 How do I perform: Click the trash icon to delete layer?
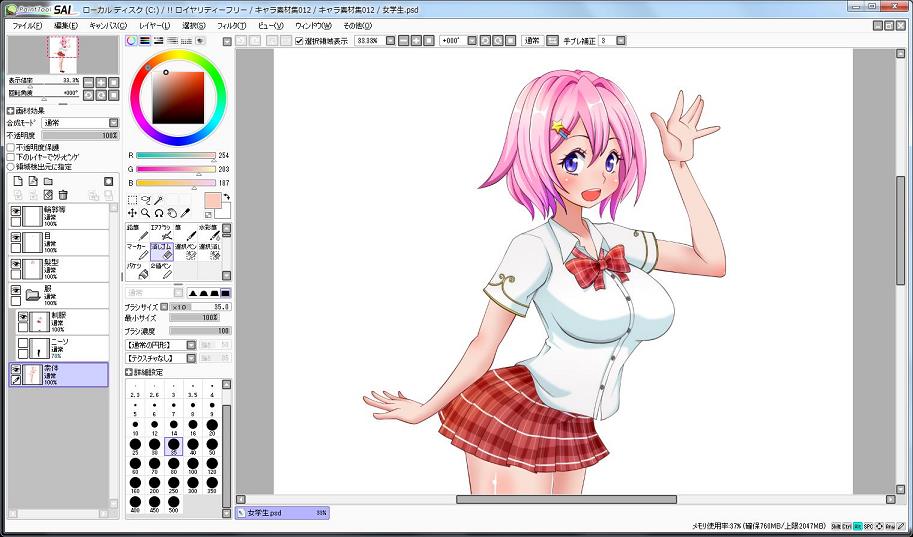(63, 195)
